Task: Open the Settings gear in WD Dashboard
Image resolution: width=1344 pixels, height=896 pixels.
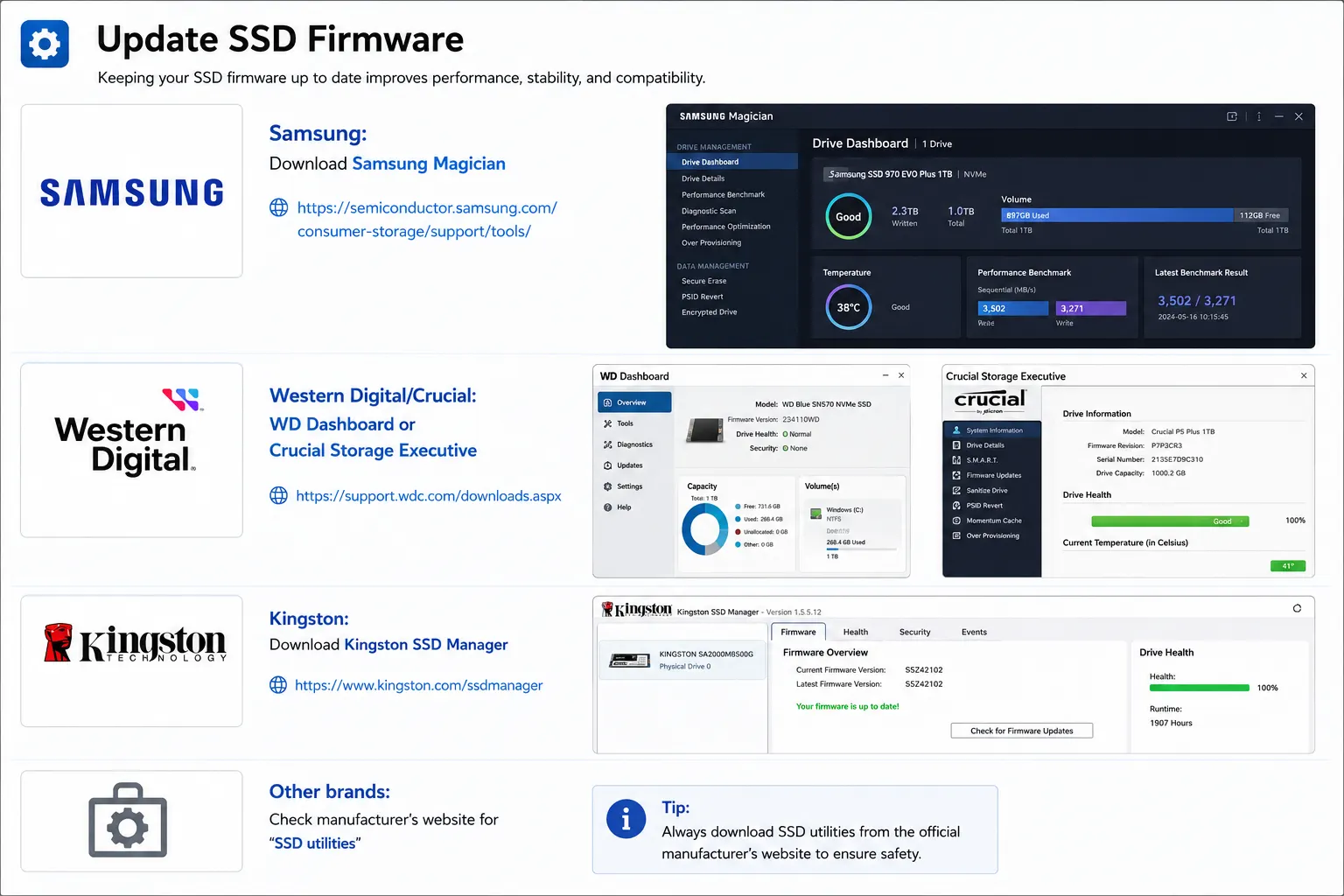Action: point(607,486)
